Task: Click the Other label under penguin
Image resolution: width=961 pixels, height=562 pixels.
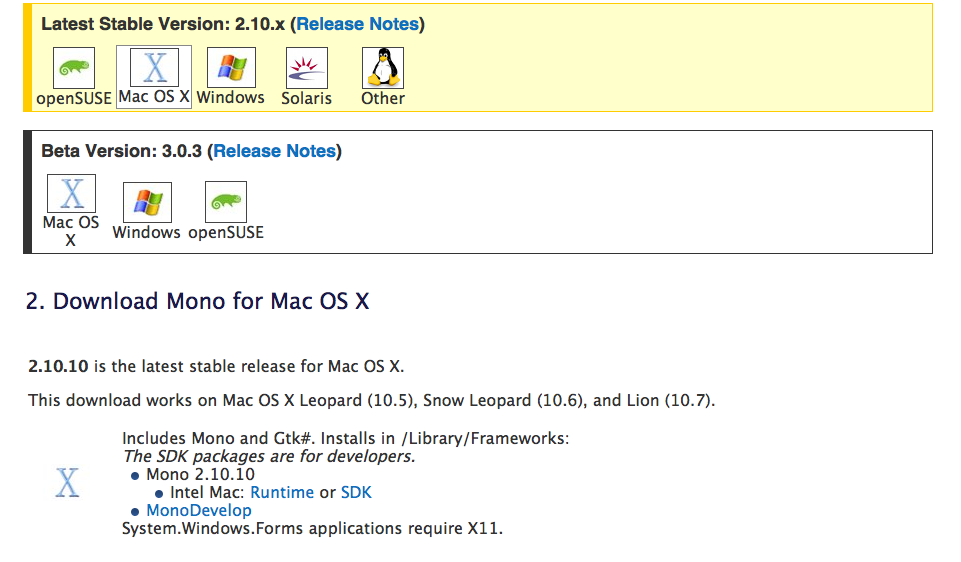Action: (383, 98)
